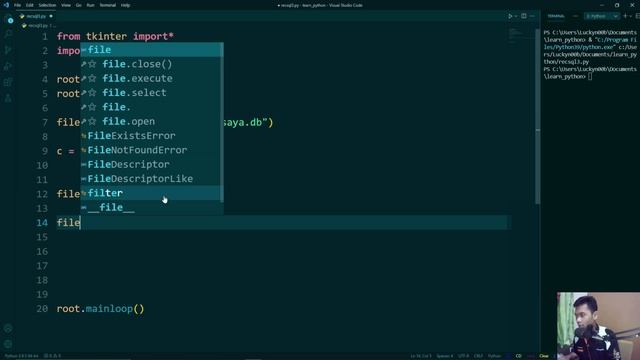Image resolution: width=640 pixels, height=360 pixels.
Task: Select language mode Python in status bar
Action: (x=494, y=356)
